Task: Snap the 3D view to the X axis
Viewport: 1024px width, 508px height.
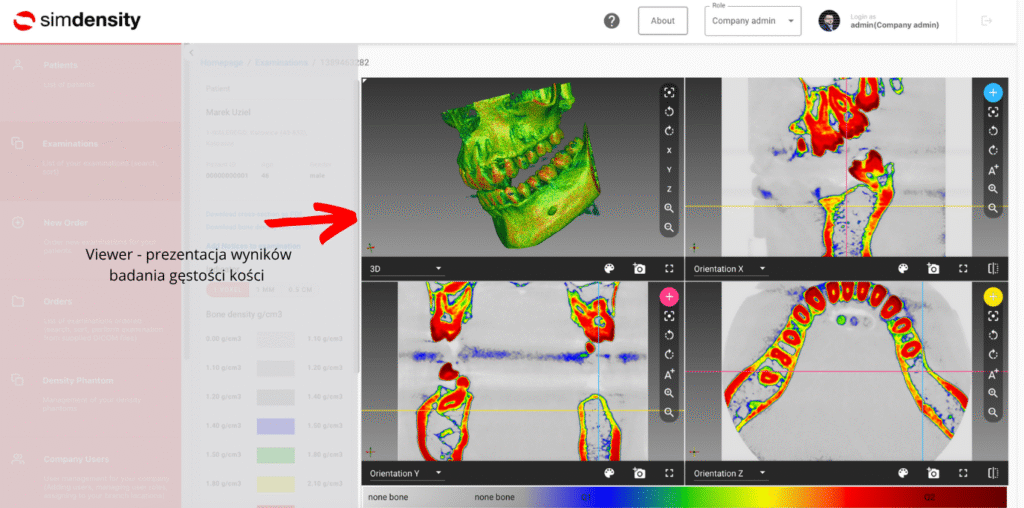Action: pyautogui.click(x=669, y=150)
